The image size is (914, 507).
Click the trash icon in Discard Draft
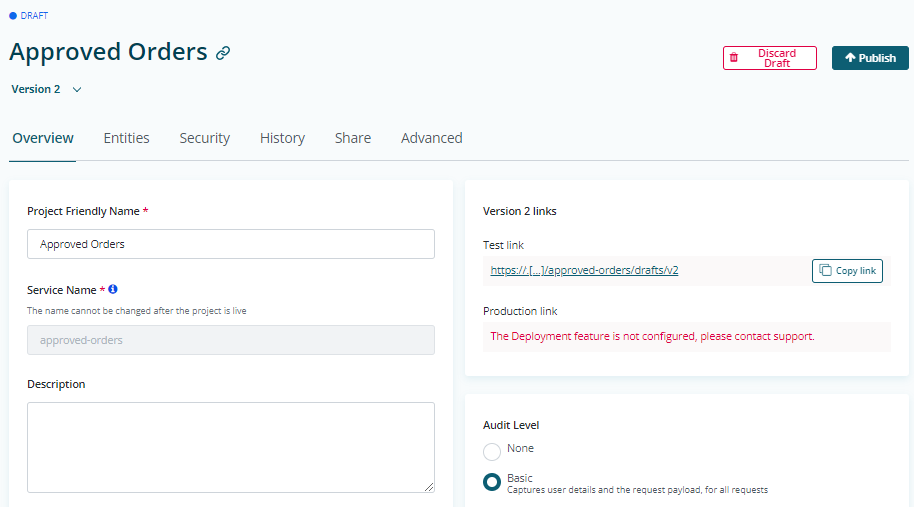(x=734, y=58)
